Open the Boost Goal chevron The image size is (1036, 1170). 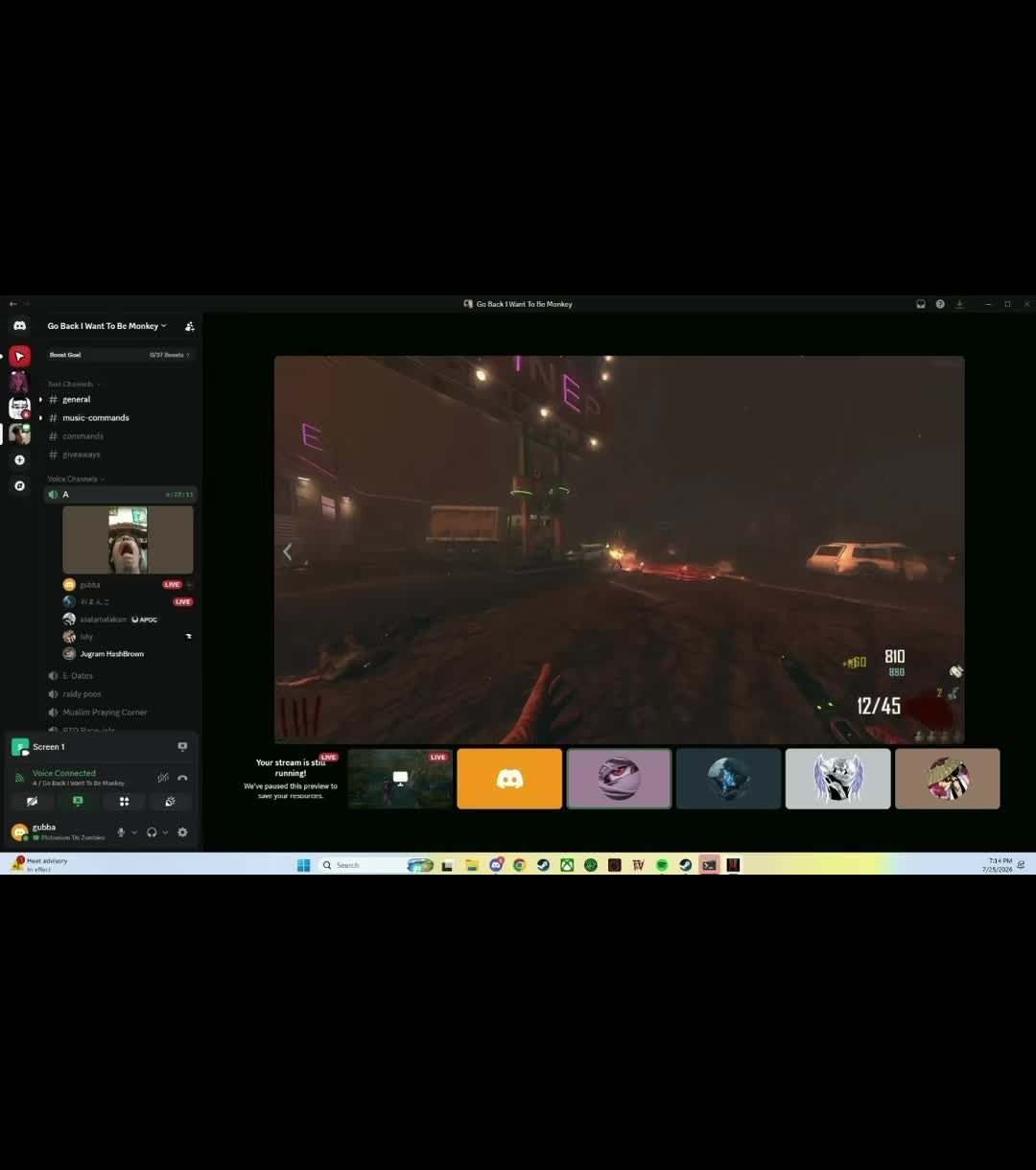188,355
